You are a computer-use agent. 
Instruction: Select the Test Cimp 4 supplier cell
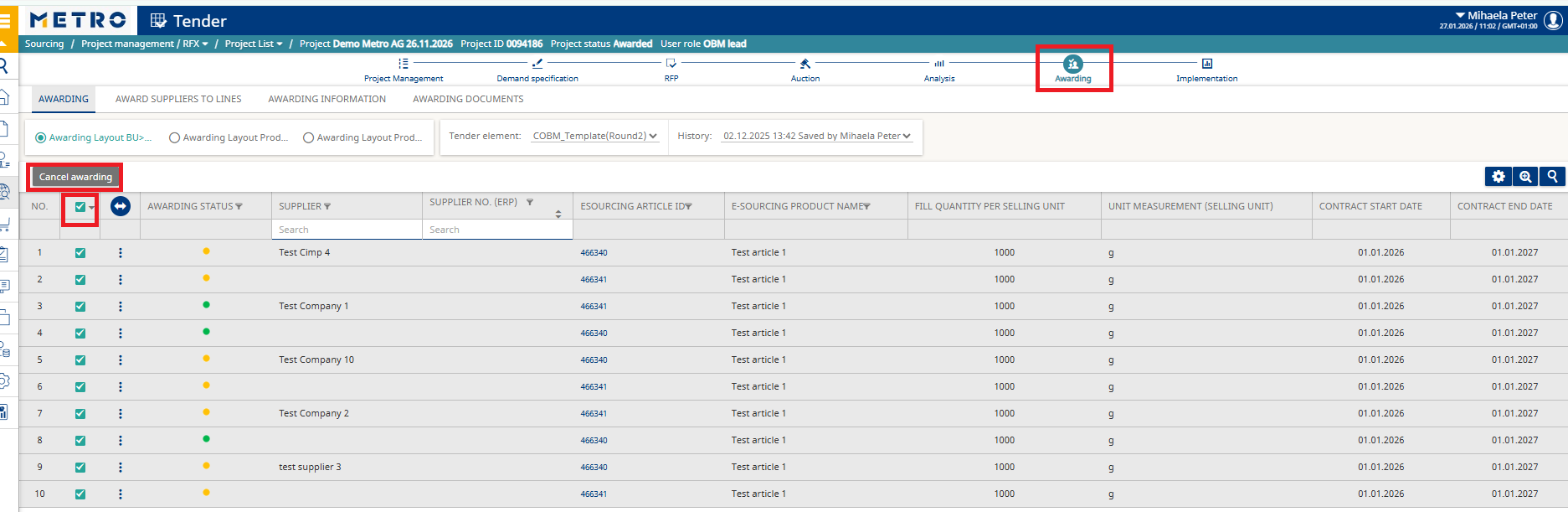coord(305,252)
